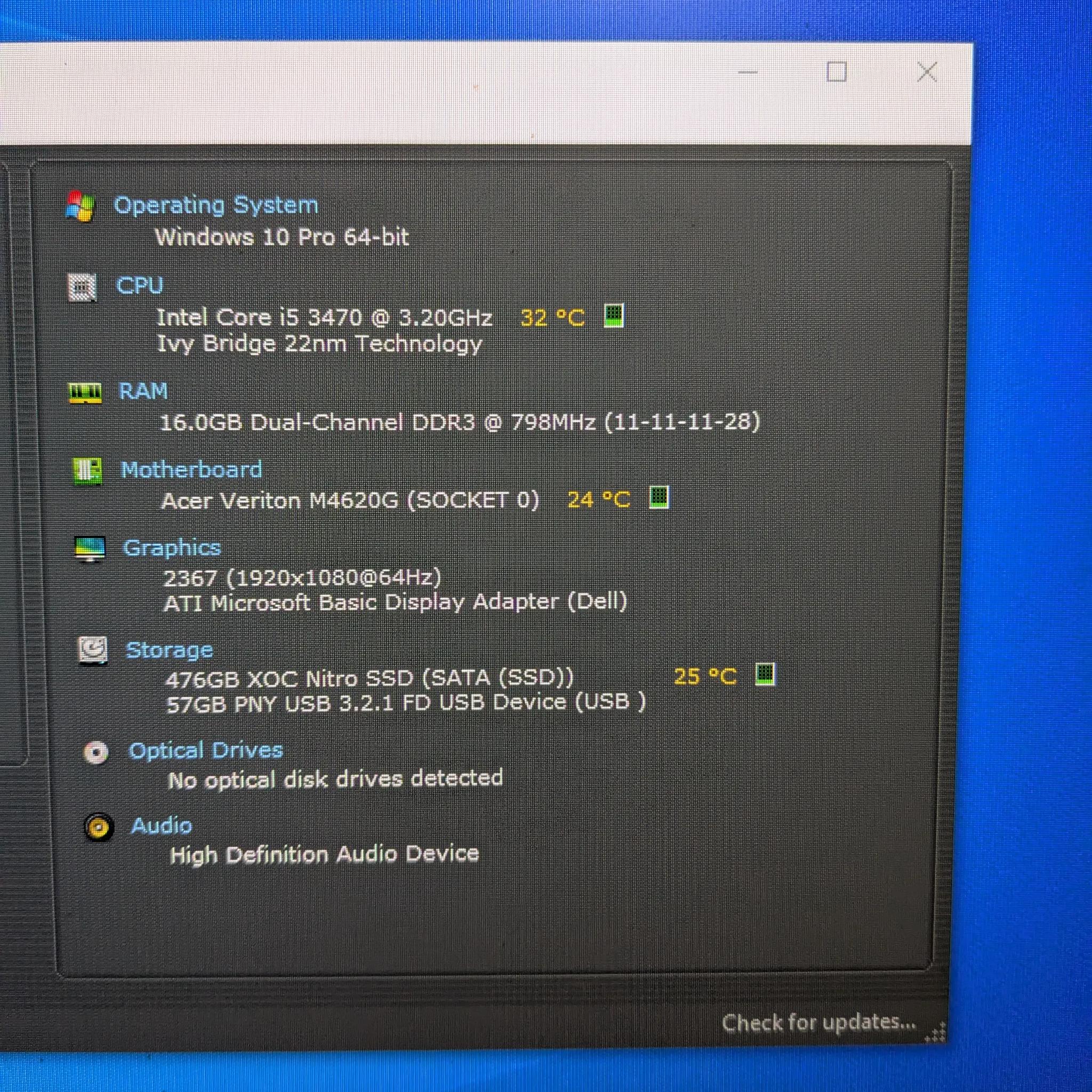
Task: Click the 25 °C storage temperature value
Action: 705,676
